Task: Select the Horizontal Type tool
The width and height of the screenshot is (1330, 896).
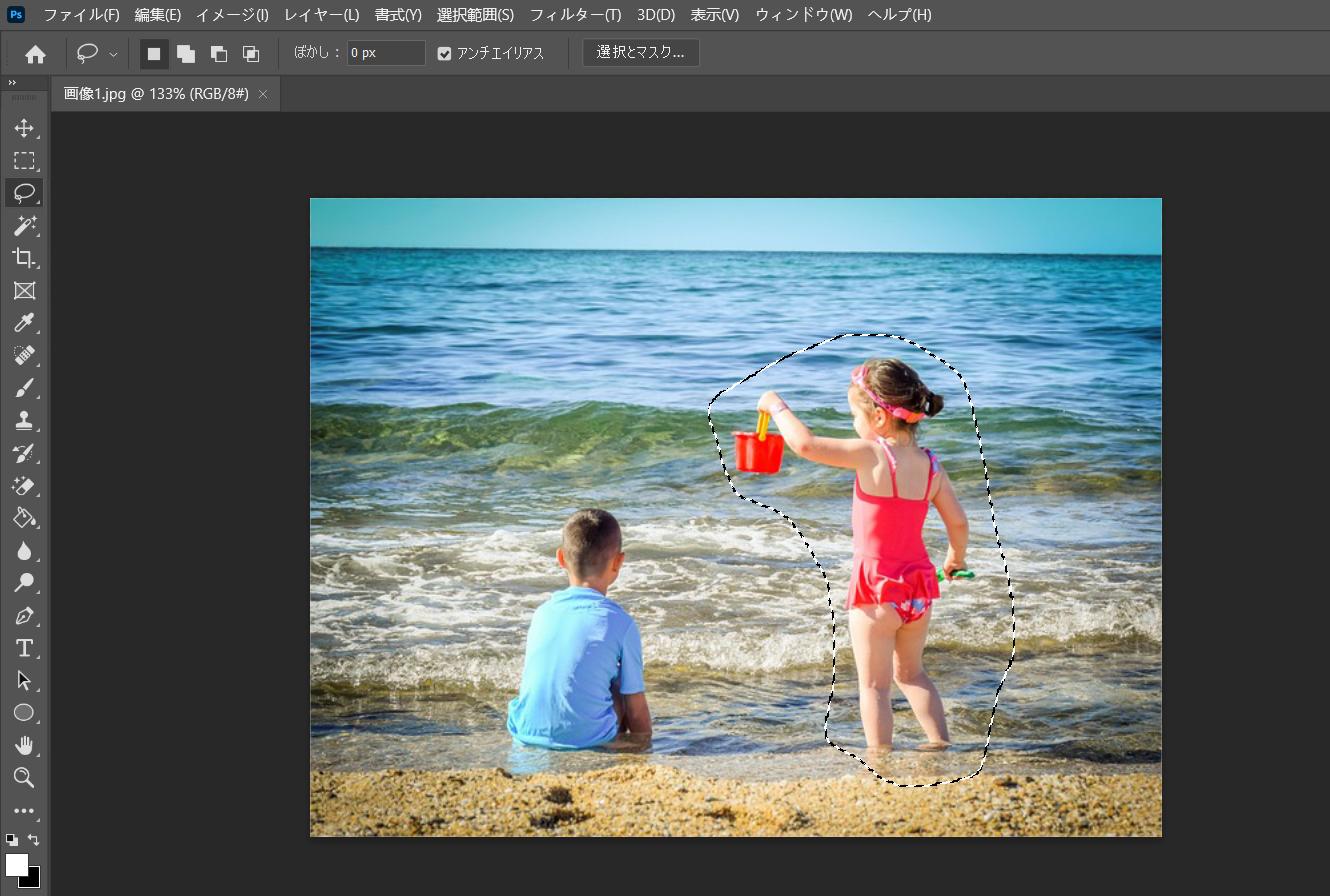Action: point(24,648)
